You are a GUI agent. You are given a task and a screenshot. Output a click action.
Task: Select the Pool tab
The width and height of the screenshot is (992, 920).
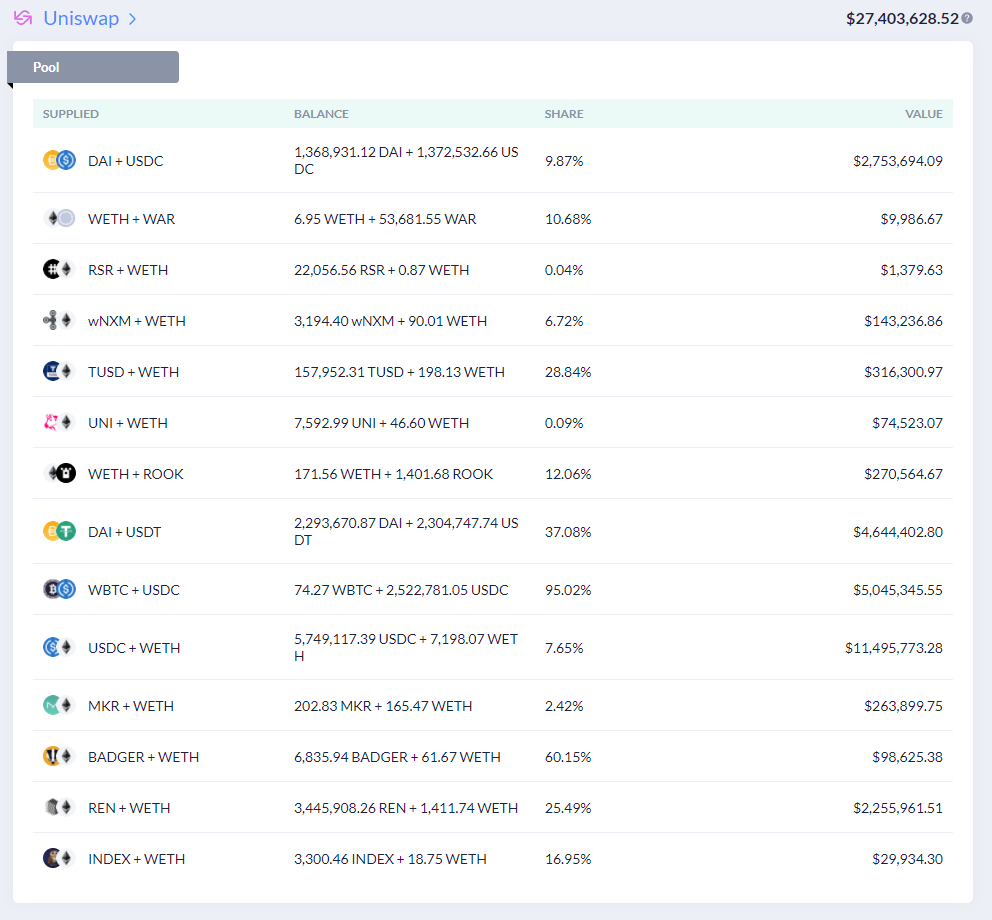(x=93, y=67)
